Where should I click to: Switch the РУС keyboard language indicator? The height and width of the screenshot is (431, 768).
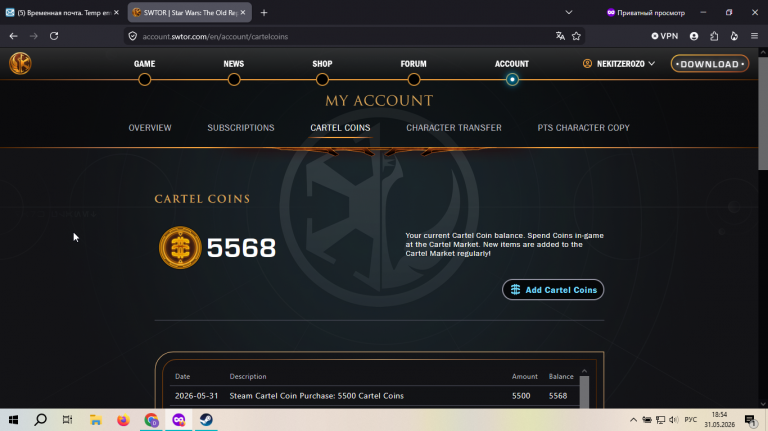691,420
